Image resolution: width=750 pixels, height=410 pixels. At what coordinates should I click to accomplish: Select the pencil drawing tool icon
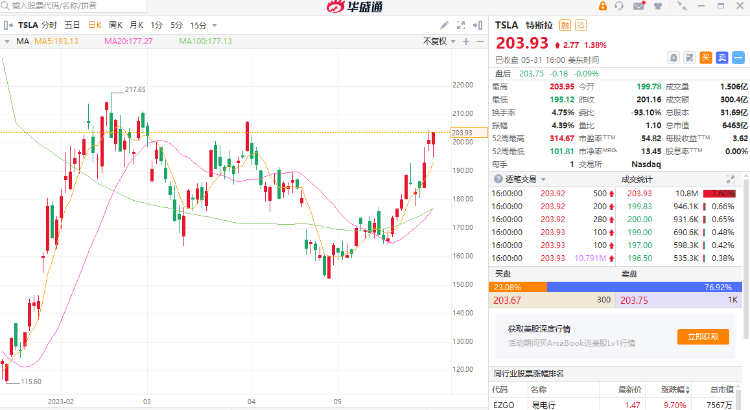point(444,25)
